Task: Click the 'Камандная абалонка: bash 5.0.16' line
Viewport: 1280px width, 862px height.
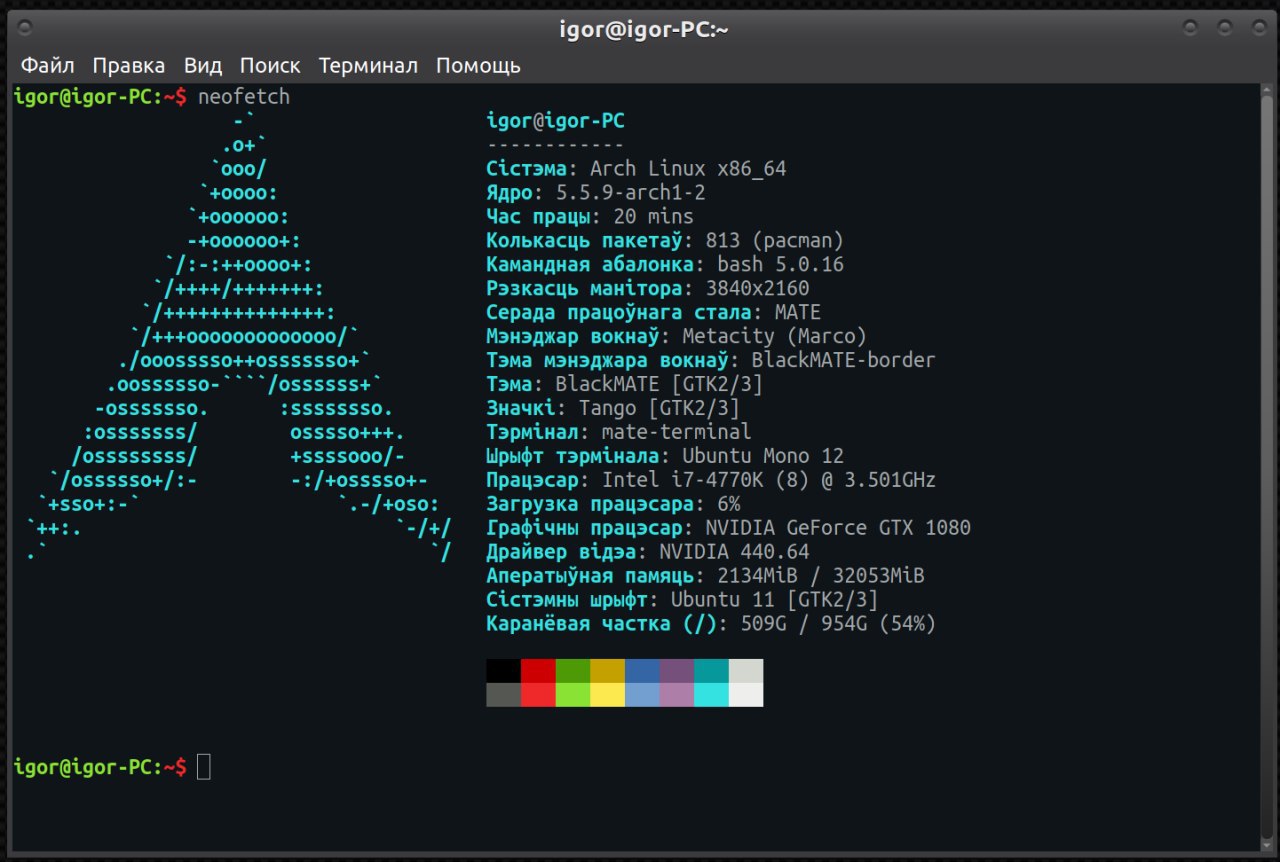Action: click(665, 265)
